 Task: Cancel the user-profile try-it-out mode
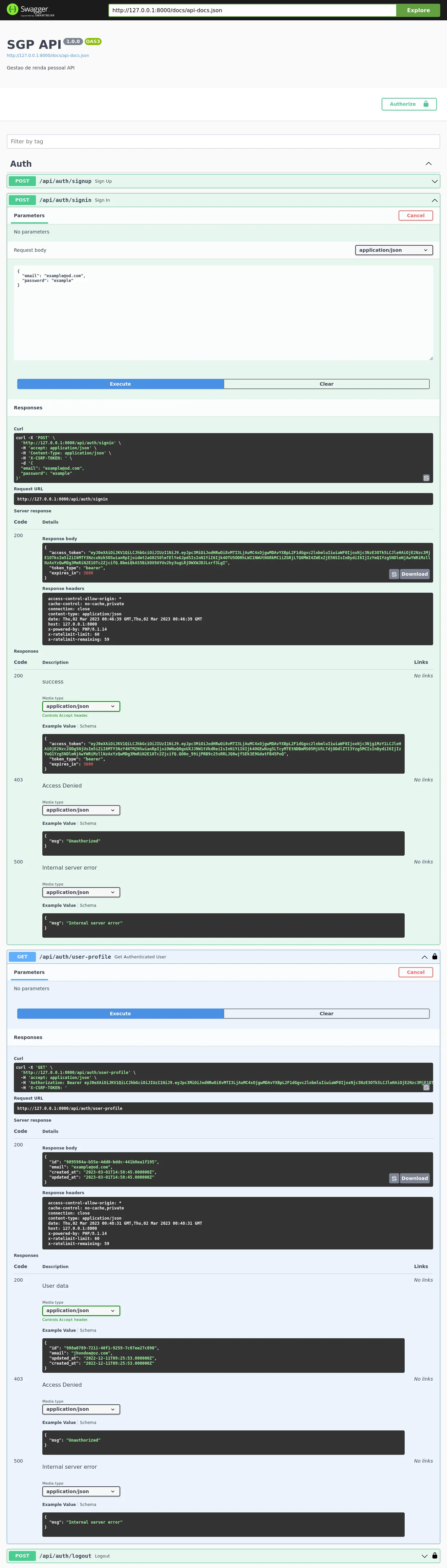pos(416,972)
